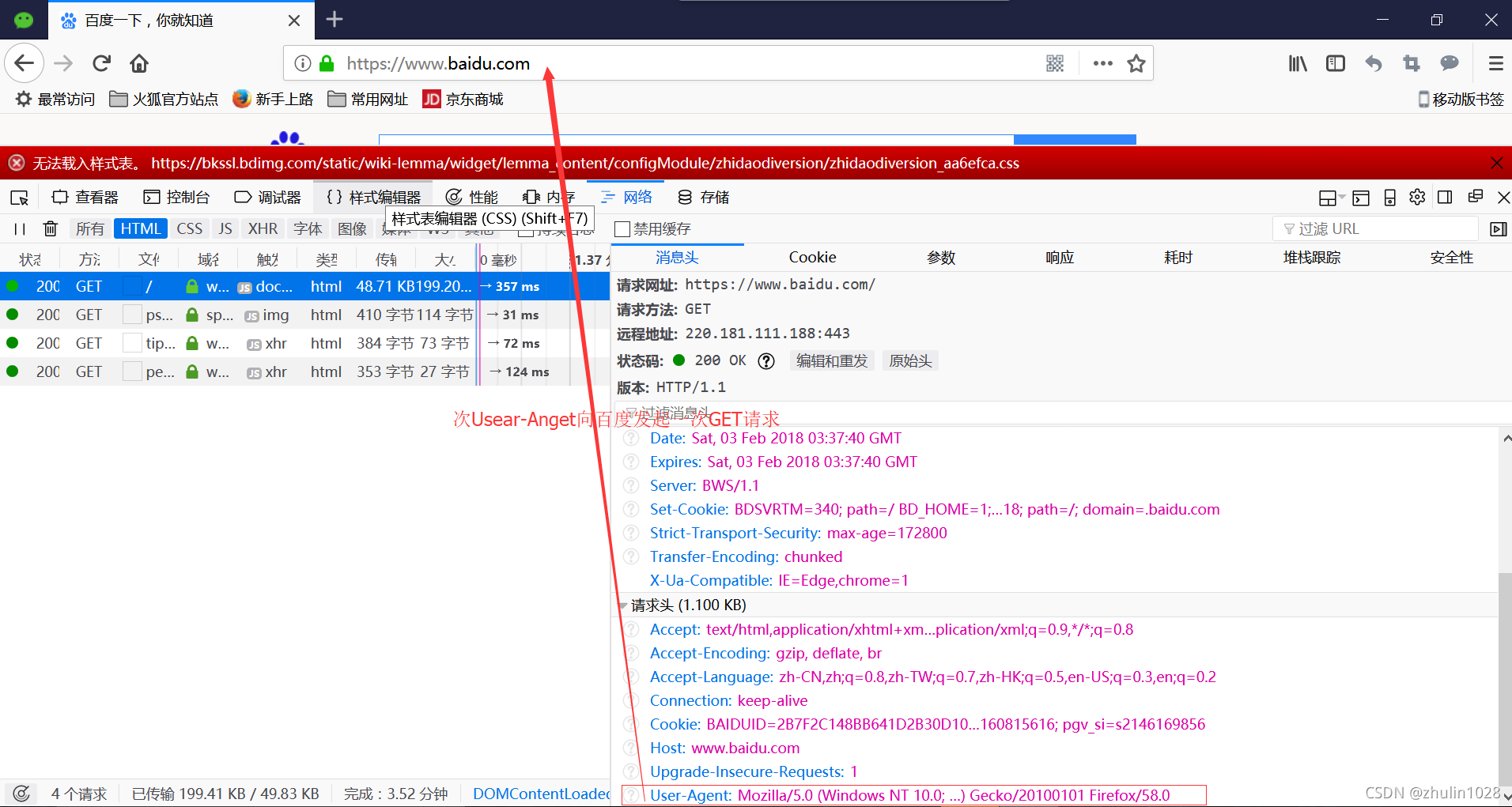Screen dimensions: 1512x807
Task: Open devtools in separate window
Action: (1475, 197)
